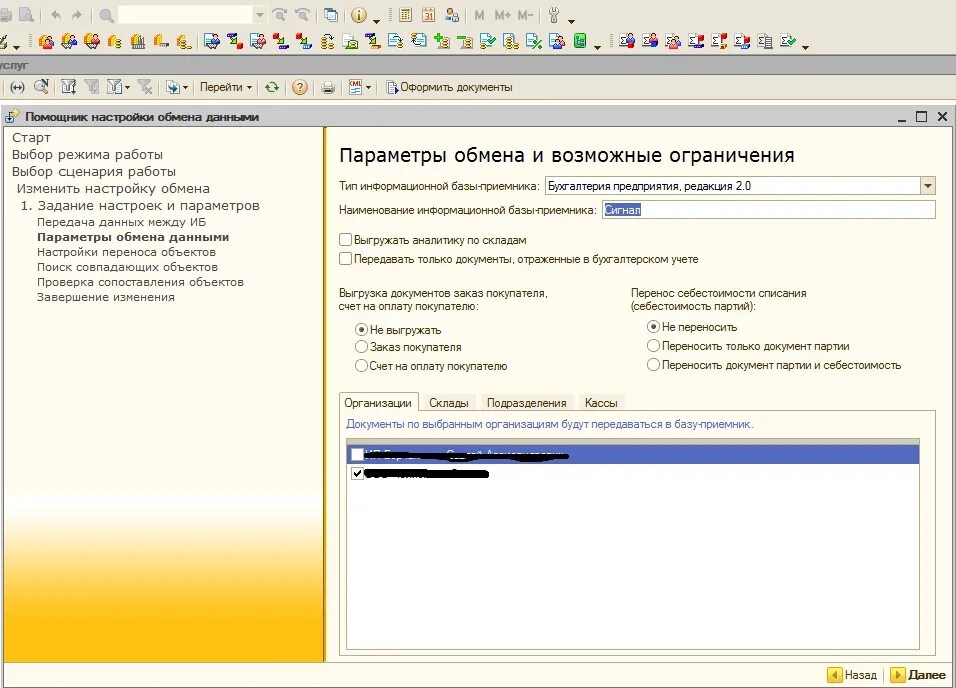
Task: Open the built-in calculator from the toolbar
Action: click(x=405, y=15)
